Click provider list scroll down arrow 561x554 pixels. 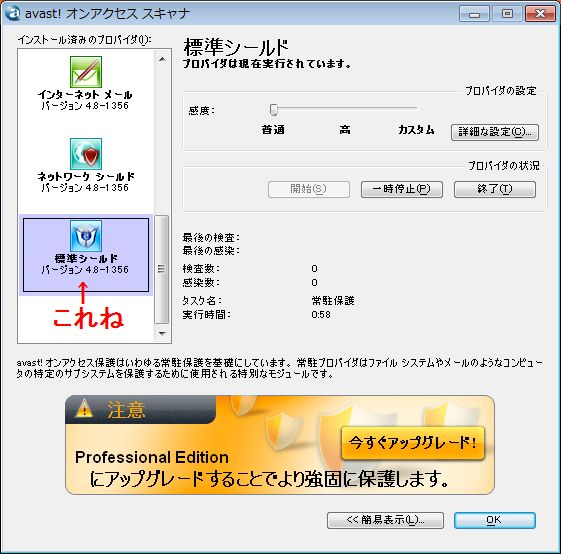(x=162, y=334)
